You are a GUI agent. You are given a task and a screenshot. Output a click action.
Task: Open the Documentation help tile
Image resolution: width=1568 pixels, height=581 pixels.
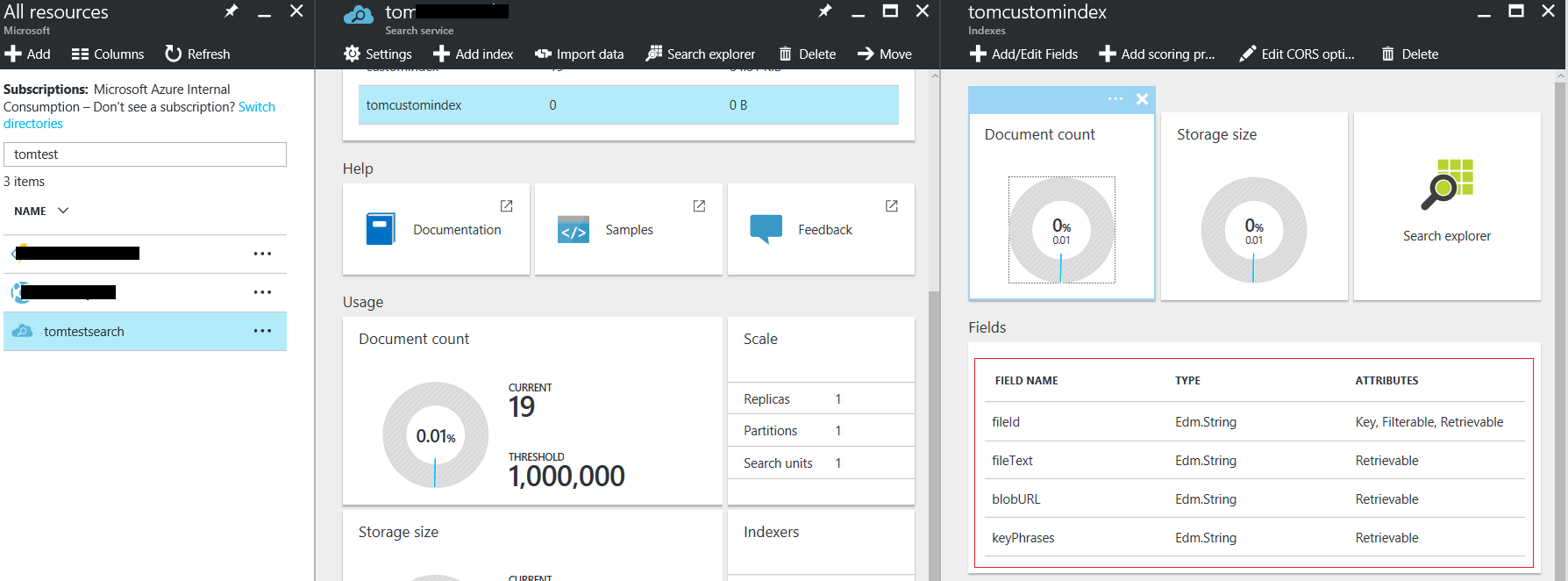[436, 229]
